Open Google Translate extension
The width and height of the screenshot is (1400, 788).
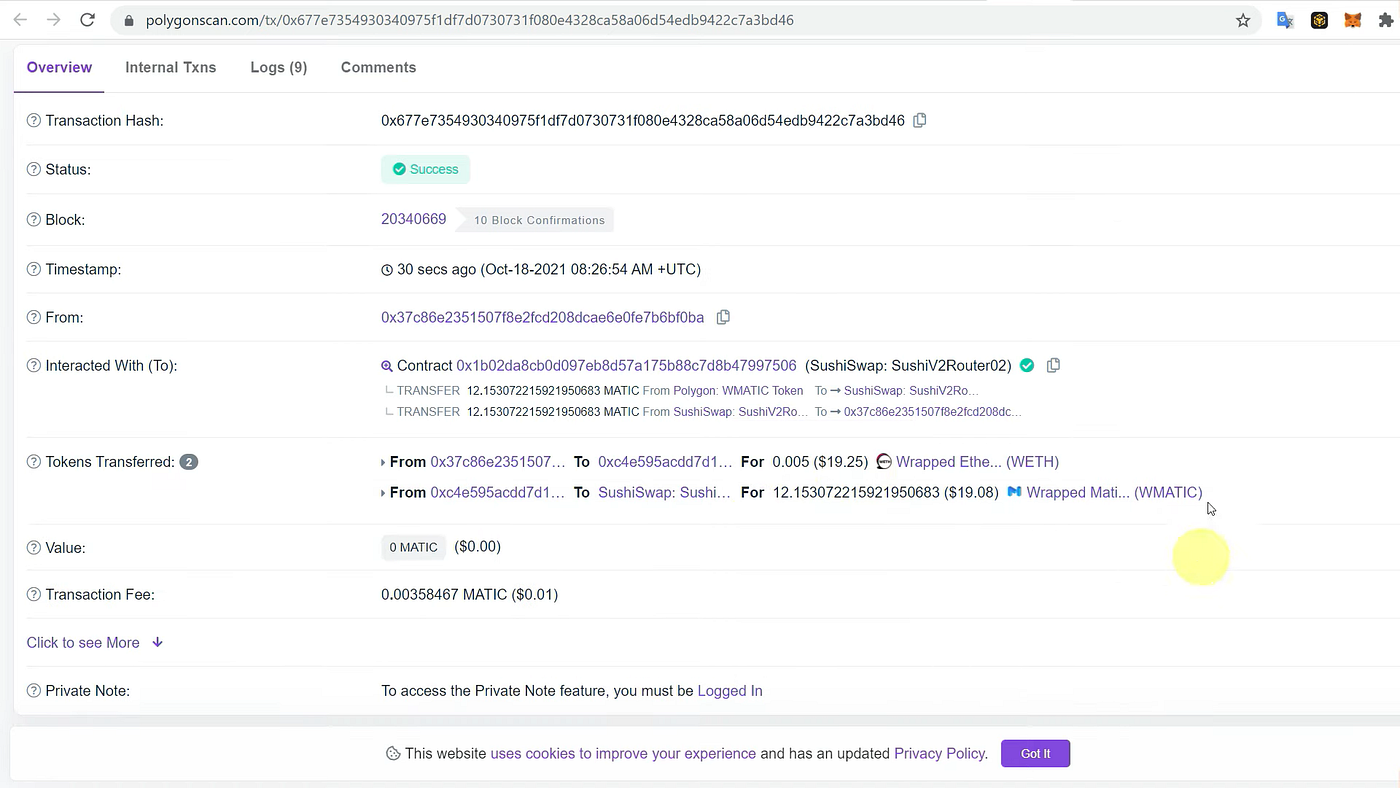pyautogui.click(x=1286, y=20)
